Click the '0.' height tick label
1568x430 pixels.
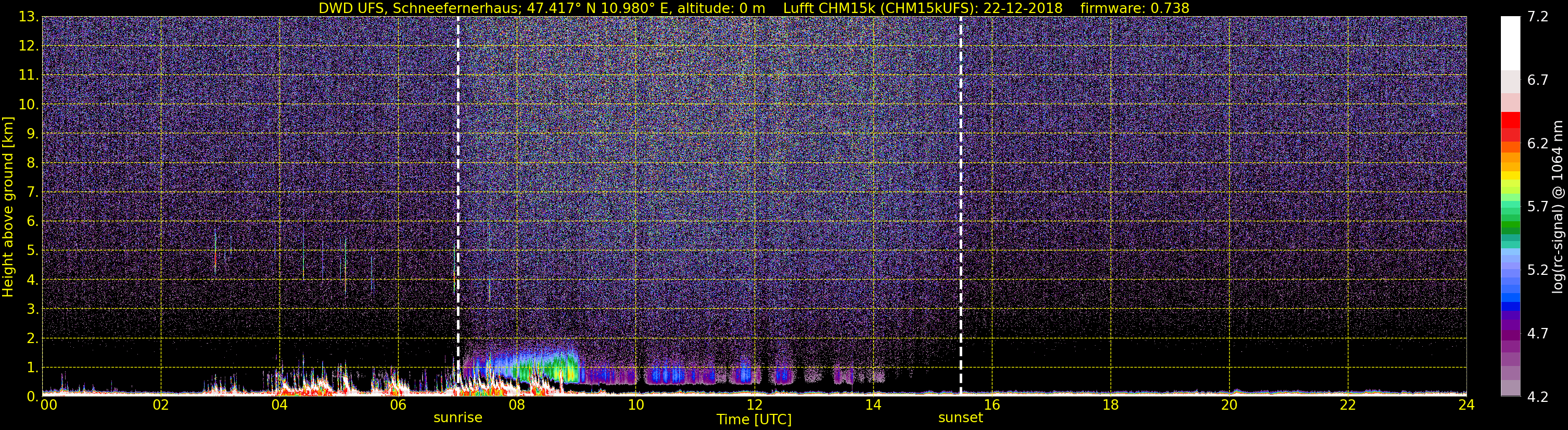click(x=32, y=397)
